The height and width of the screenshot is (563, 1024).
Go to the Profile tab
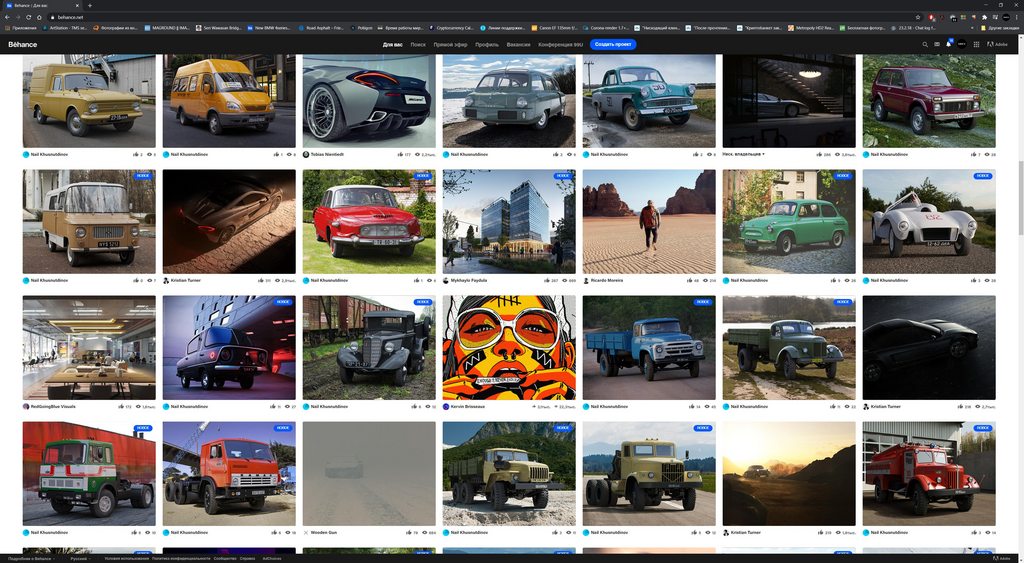tap(487, 44)
